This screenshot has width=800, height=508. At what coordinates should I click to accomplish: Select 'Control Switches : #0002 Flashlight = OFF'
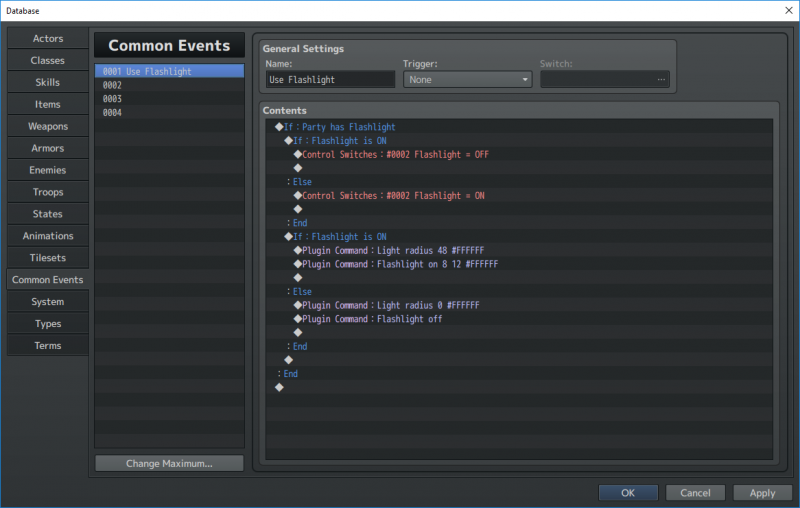519,155
